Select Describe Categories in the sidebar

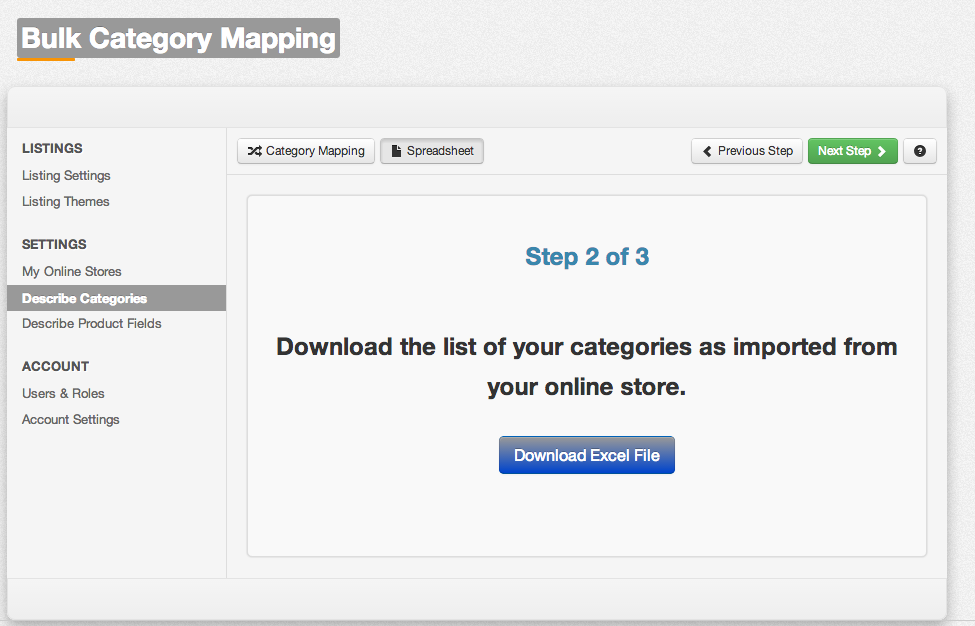116,298
